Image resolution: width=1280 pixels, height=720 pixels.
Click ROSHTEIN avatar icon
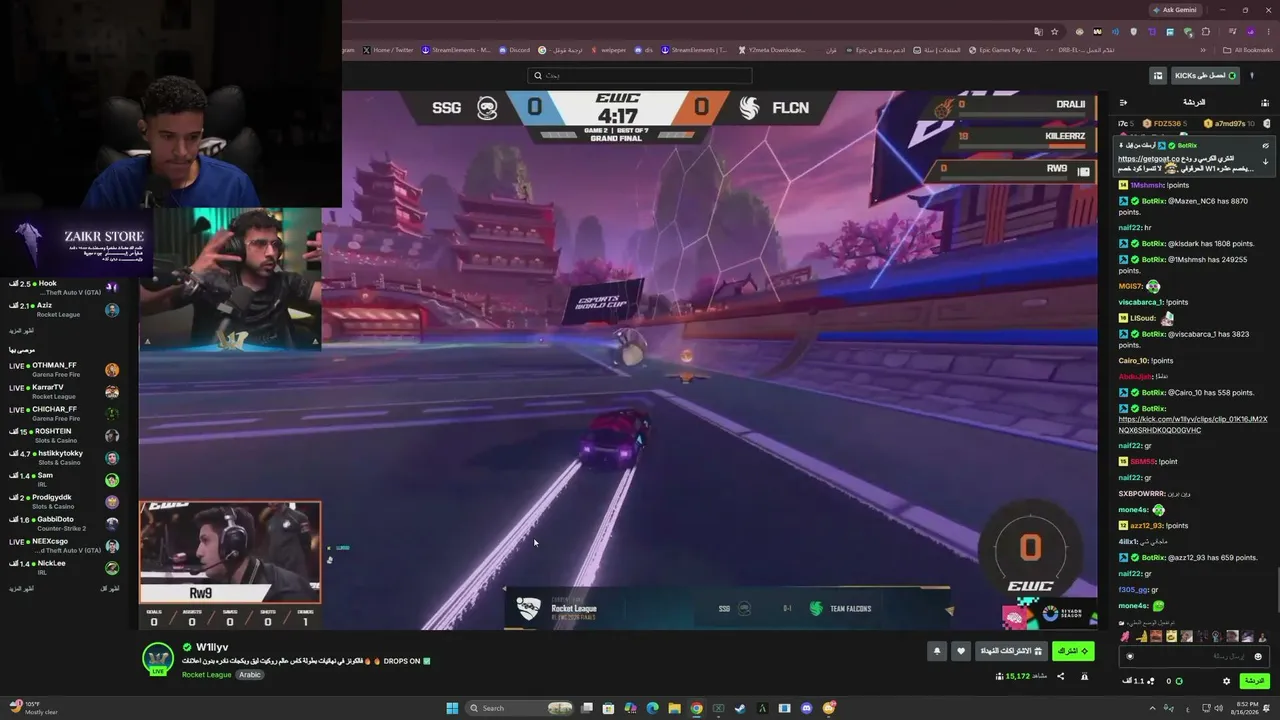click(112, 436)
